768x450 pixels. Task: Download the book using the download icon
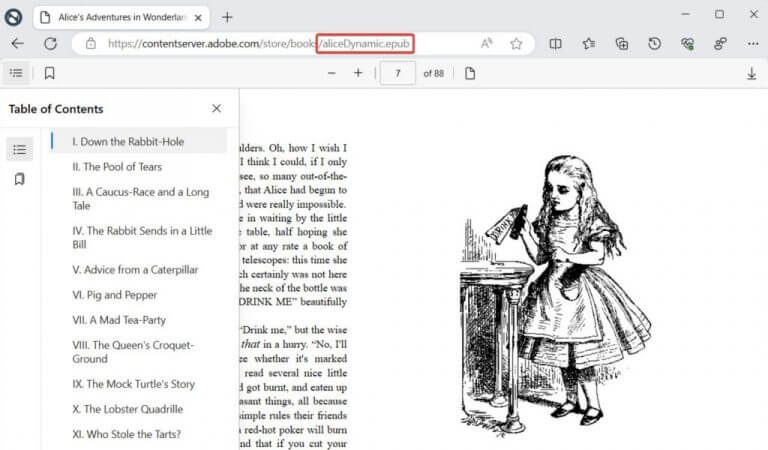pos(751,73)
